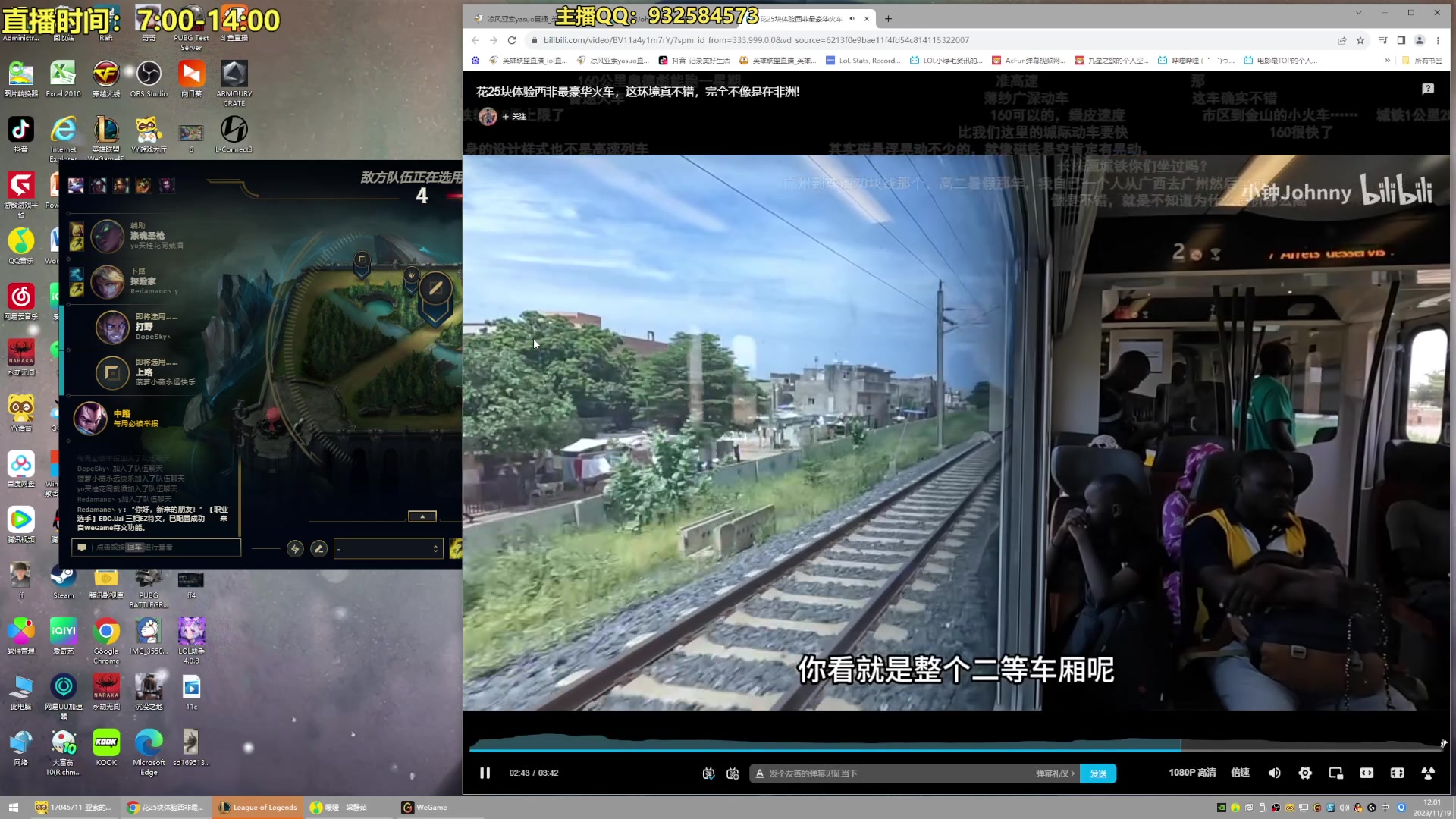Open the 所有书签 folder
Image resolution: width=1456 pixels, height=819 pixels.
point(1422,61)
